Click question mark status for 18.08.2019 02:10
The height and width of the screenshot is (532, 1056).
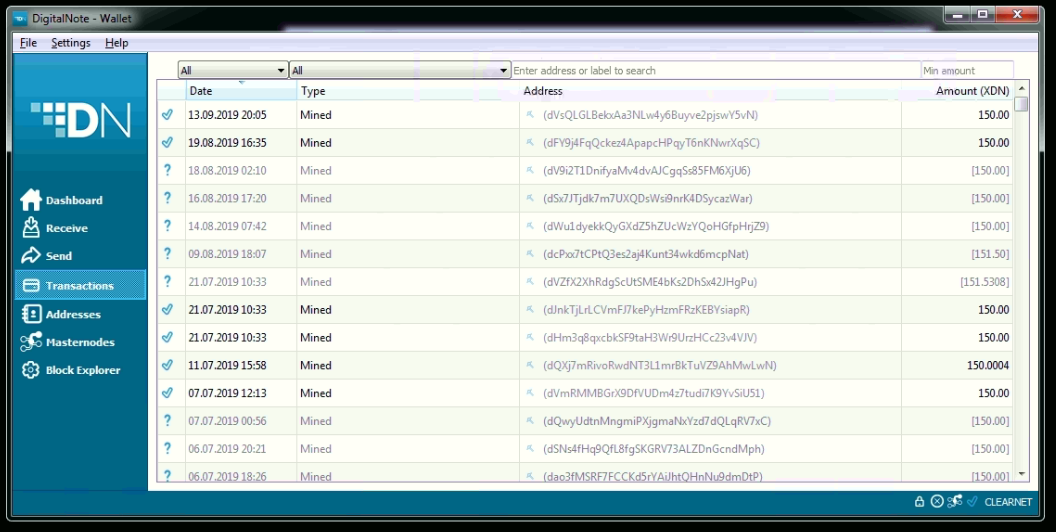click(x=168, y=170)
